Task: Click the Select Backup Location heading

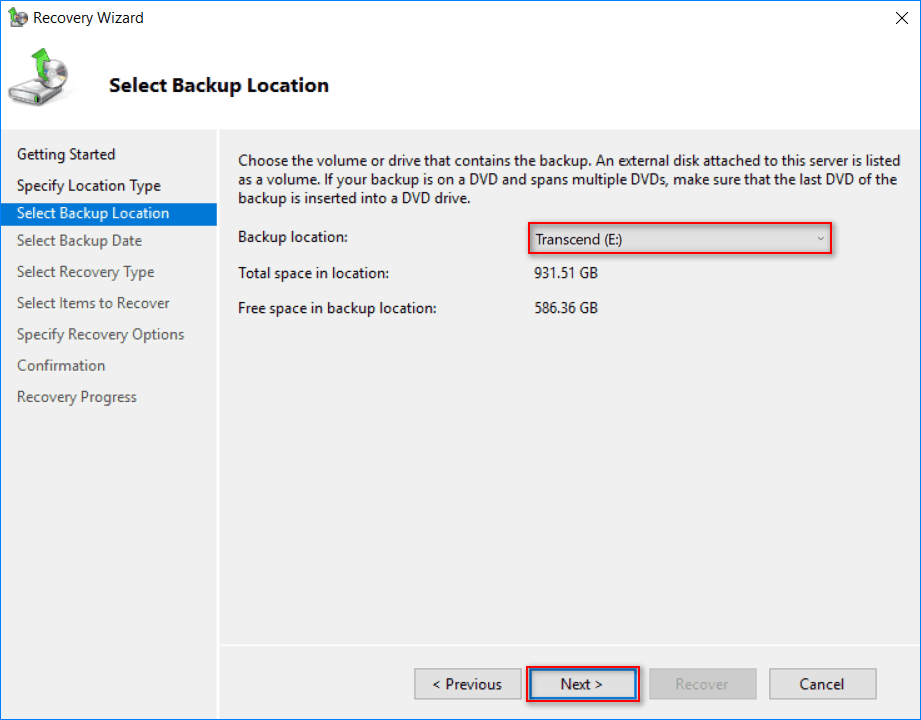Action: [x=219, y=86]
